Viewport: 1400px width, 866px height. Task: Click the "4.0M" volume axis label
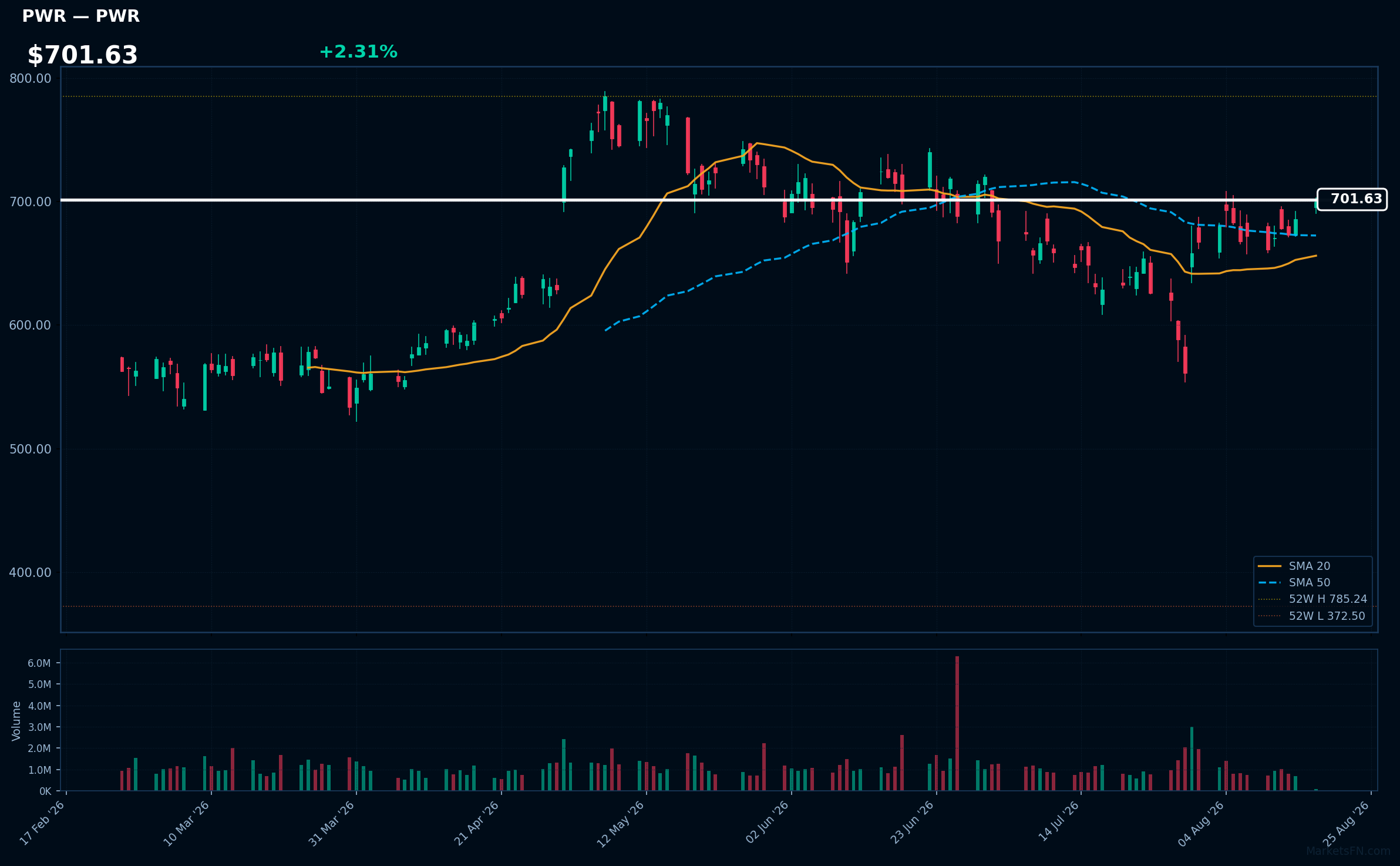[39, 706]
